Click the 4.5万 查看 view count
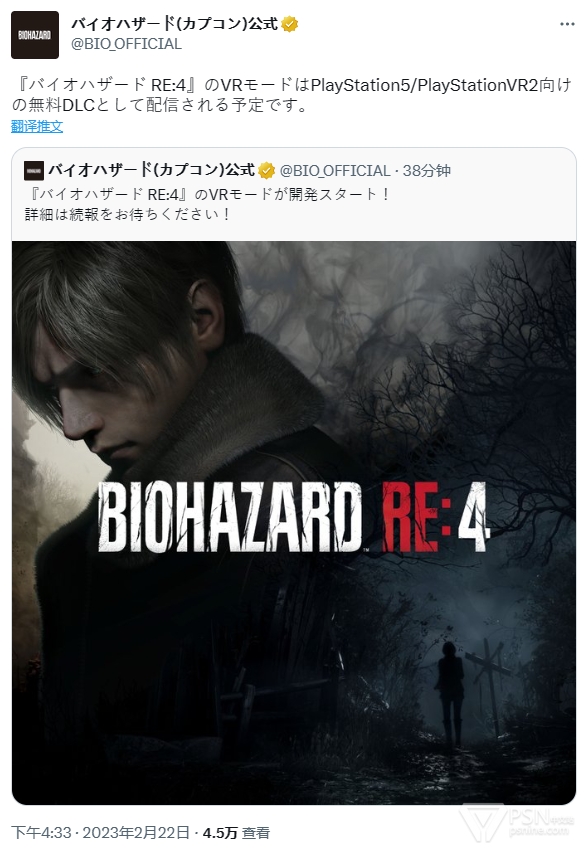The height and width of the screenshot is (854, 586). click(236, 832)
